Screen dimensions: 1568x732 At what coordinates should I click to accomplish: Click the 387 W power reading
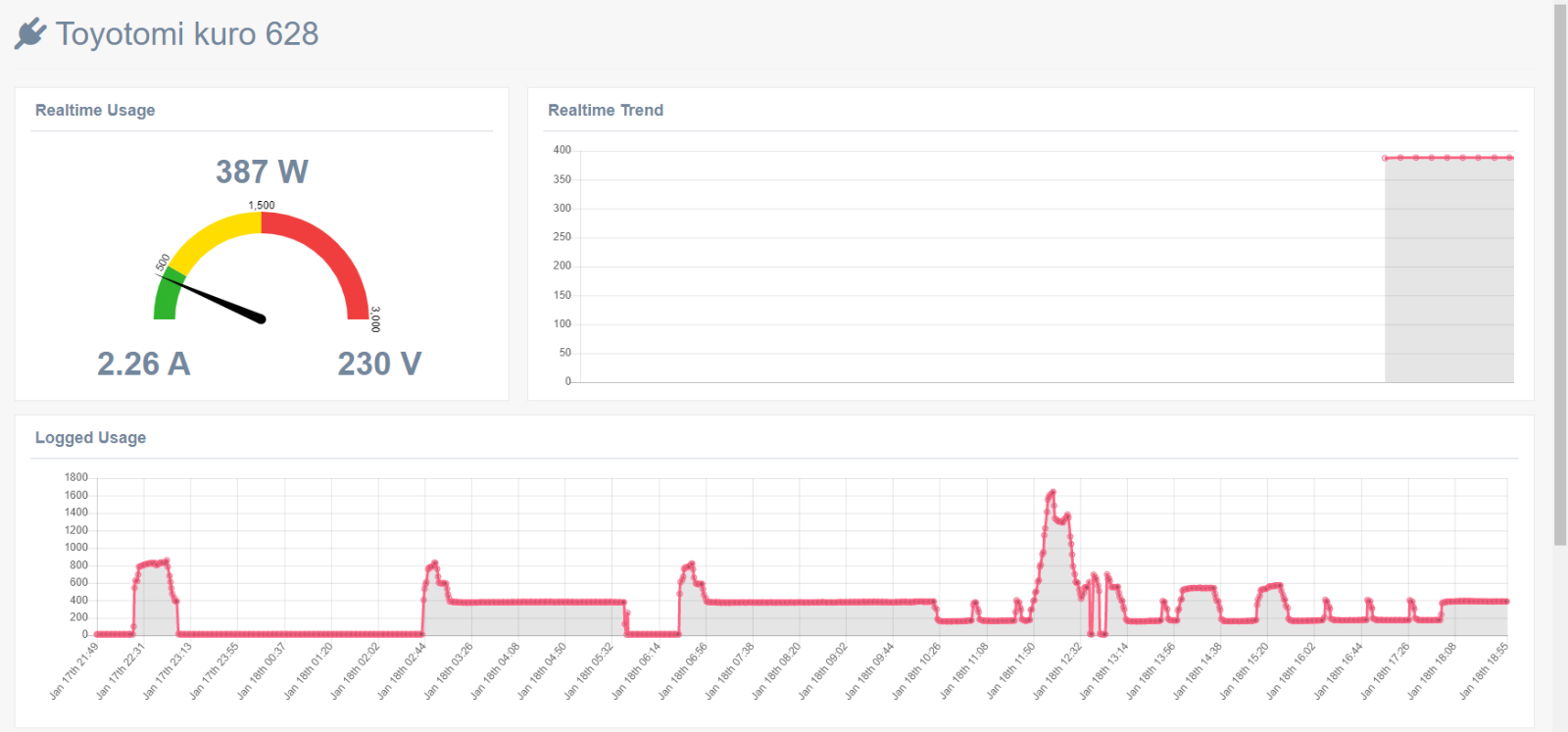pos(262,171)
